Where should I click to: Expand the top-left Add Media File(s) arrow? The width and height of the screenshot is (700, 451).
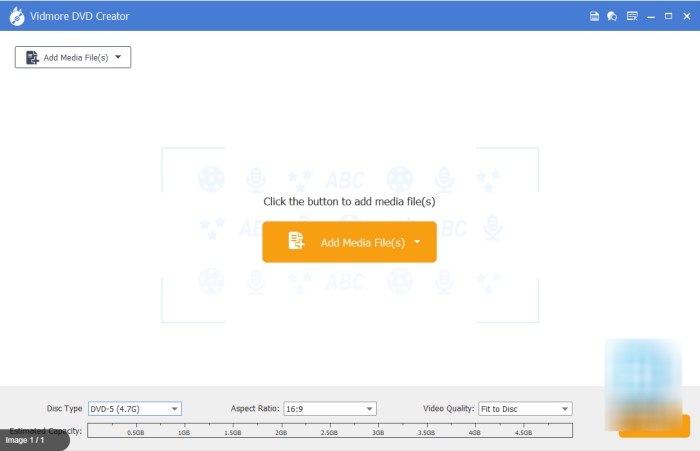coord(118,58)
